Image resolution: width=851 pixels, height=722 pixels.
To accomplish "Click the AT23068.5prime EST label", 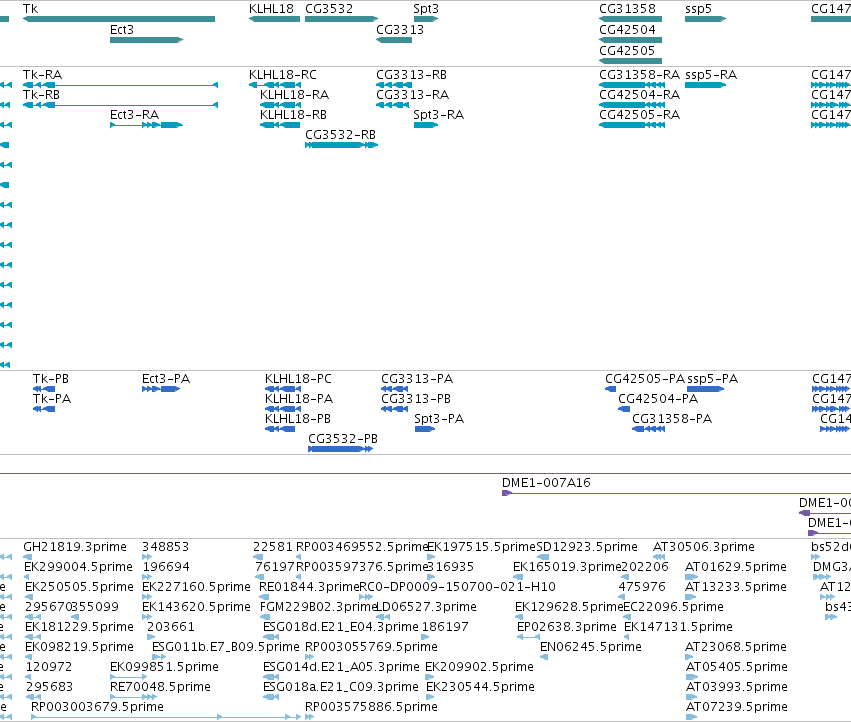I will point(736,647).
